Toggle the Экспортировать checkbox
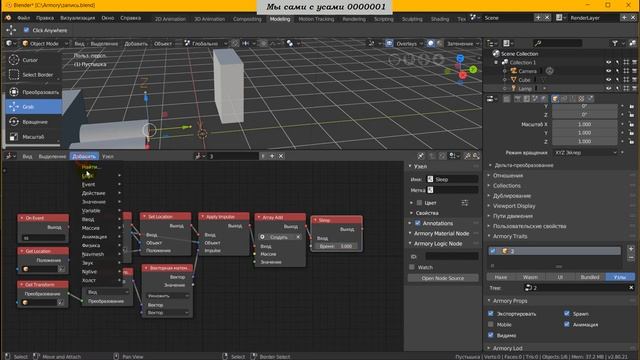 tap(491, 314)
